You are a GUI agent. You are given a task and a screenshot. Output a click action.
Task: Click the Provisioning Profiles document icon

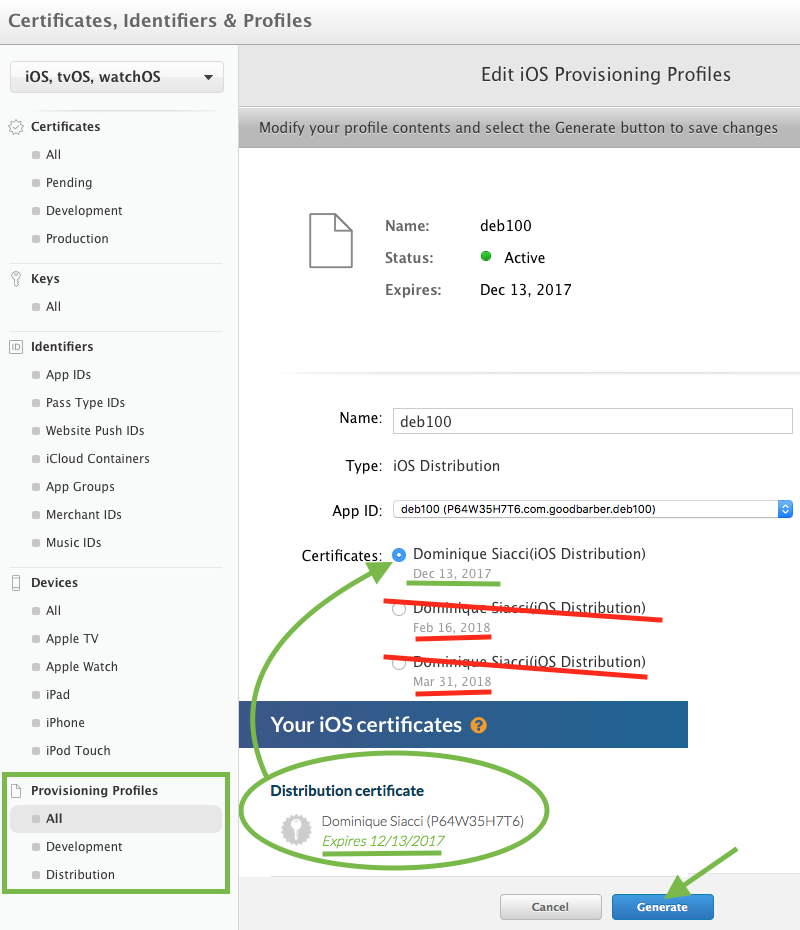(x=16, y=791)
